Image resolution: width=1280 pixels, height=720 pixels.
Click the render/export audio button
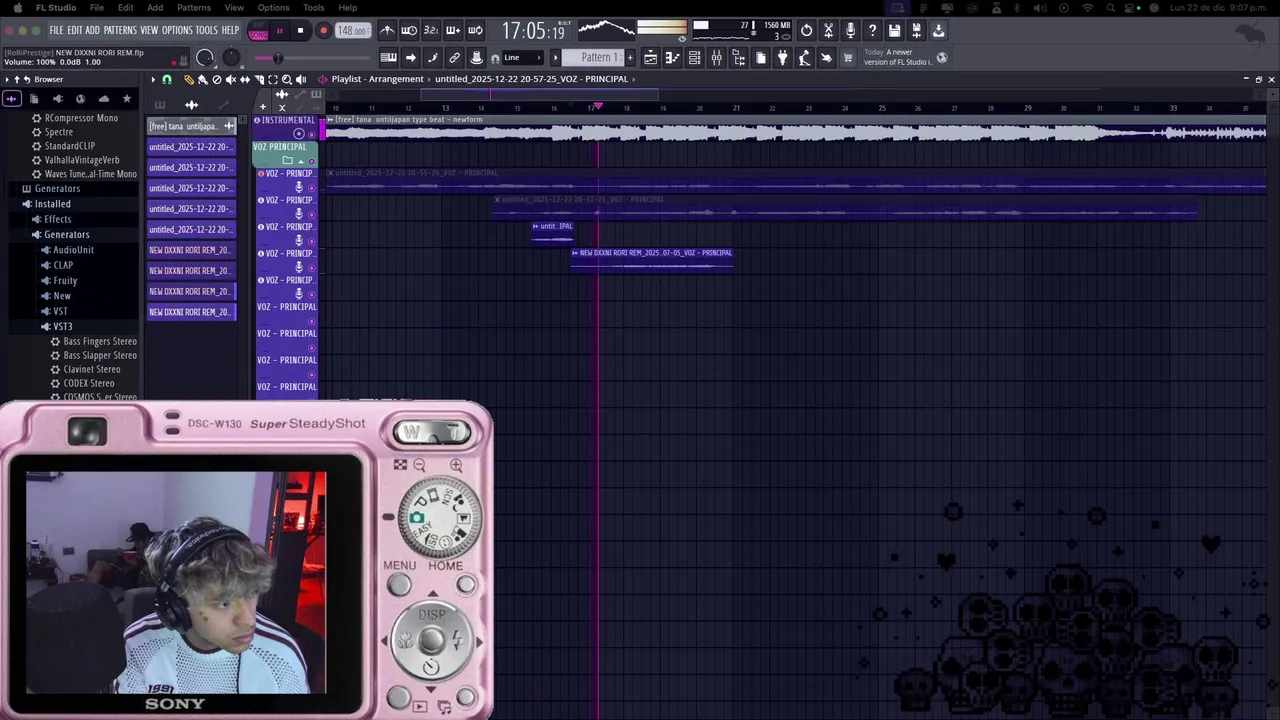click(916, 30)
